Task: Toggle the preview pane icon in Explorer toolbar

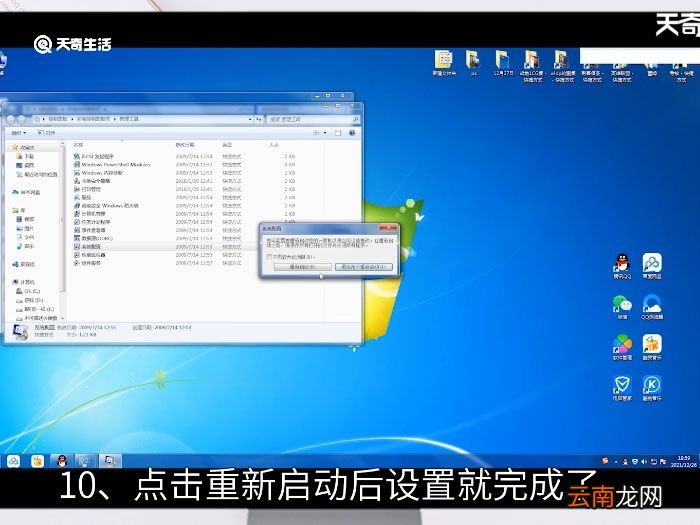Action: 338,133
